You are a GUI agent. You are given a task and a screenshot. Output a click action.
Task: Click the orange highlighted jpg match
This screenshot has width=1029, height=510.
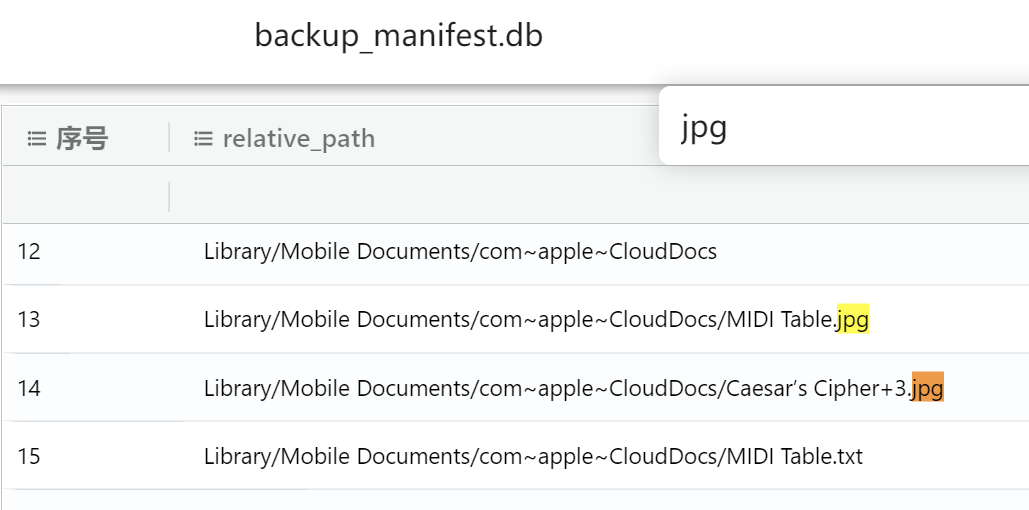(x=927, y=388)
